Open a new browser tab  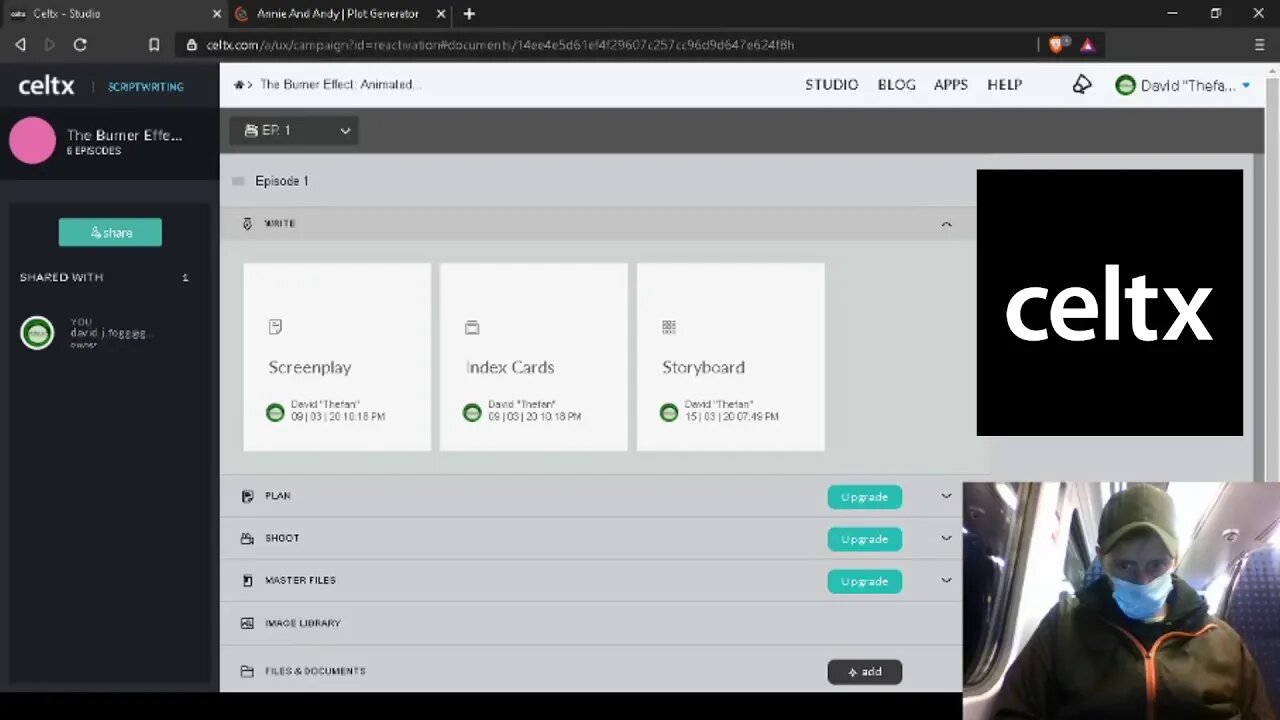click(x=469, y=14)
